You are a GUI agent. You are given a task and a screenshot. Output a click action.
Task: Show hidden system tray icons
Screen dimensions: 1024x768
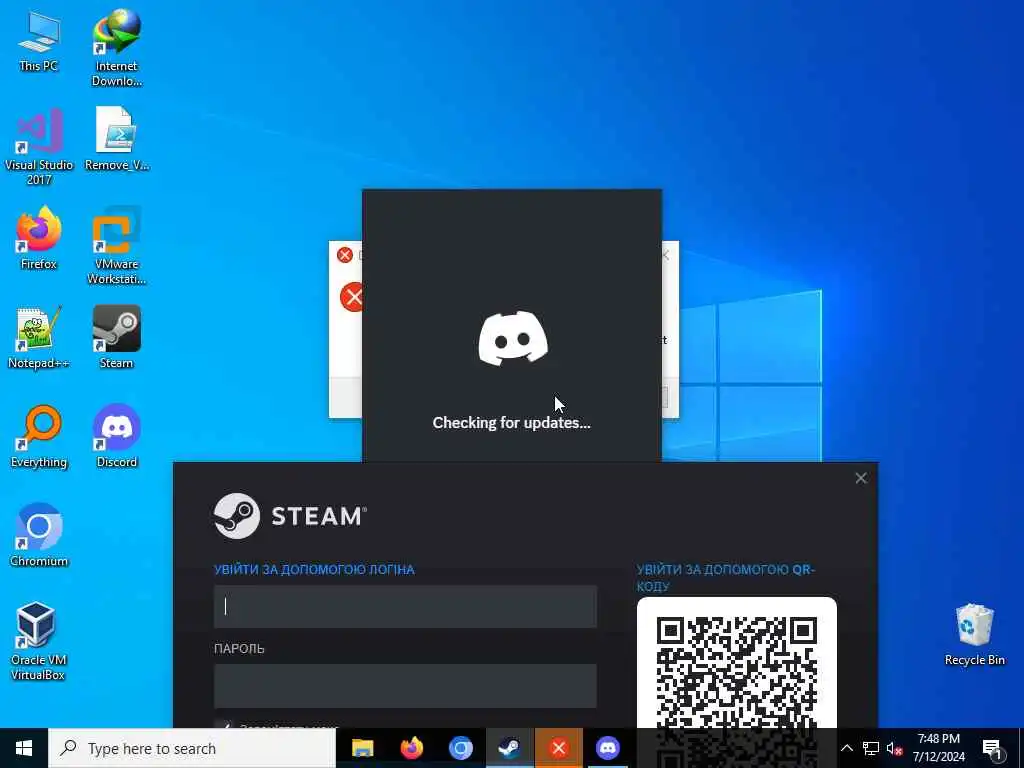tap(846, 748)
